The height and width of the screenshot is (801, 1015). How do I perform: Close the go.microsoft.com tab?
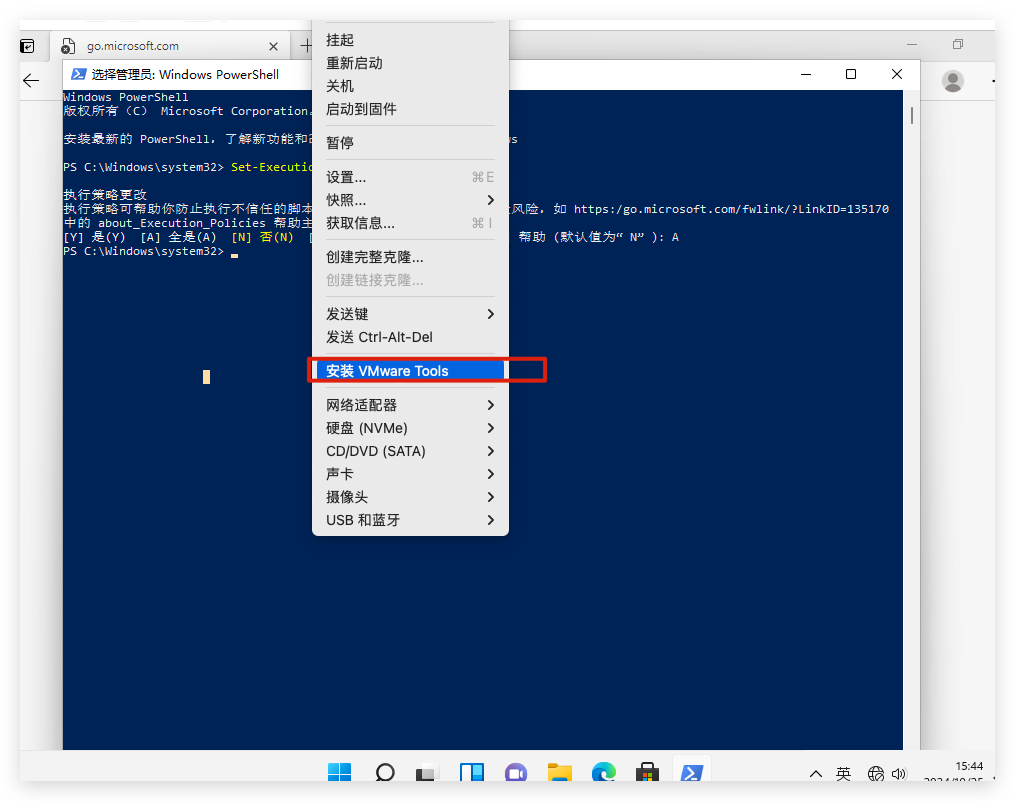point(273,47)
